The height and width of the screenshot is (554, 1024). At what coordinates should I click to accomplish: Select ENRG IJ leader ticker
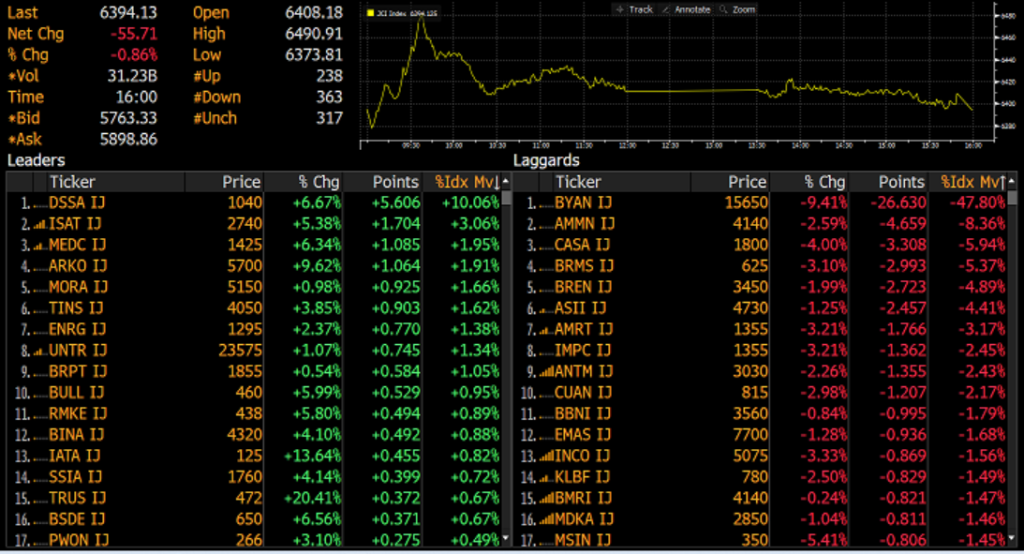click(77, 329)
